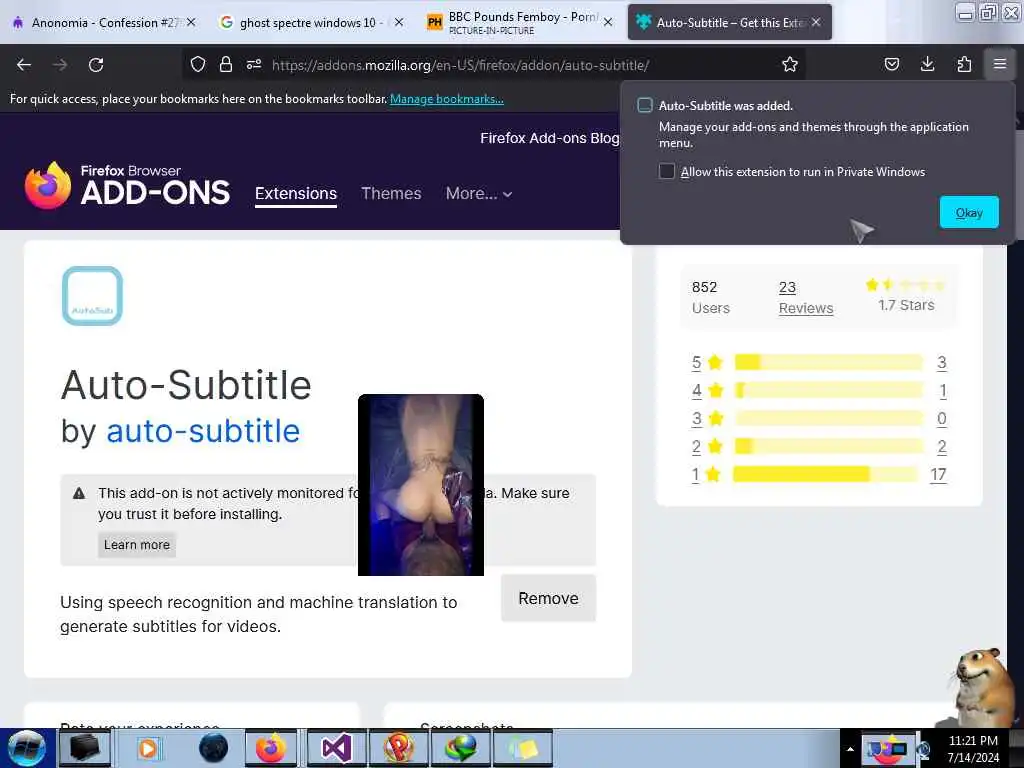Open the Downloads panel
The image size is (1024, 768).
tap(927, 64)
